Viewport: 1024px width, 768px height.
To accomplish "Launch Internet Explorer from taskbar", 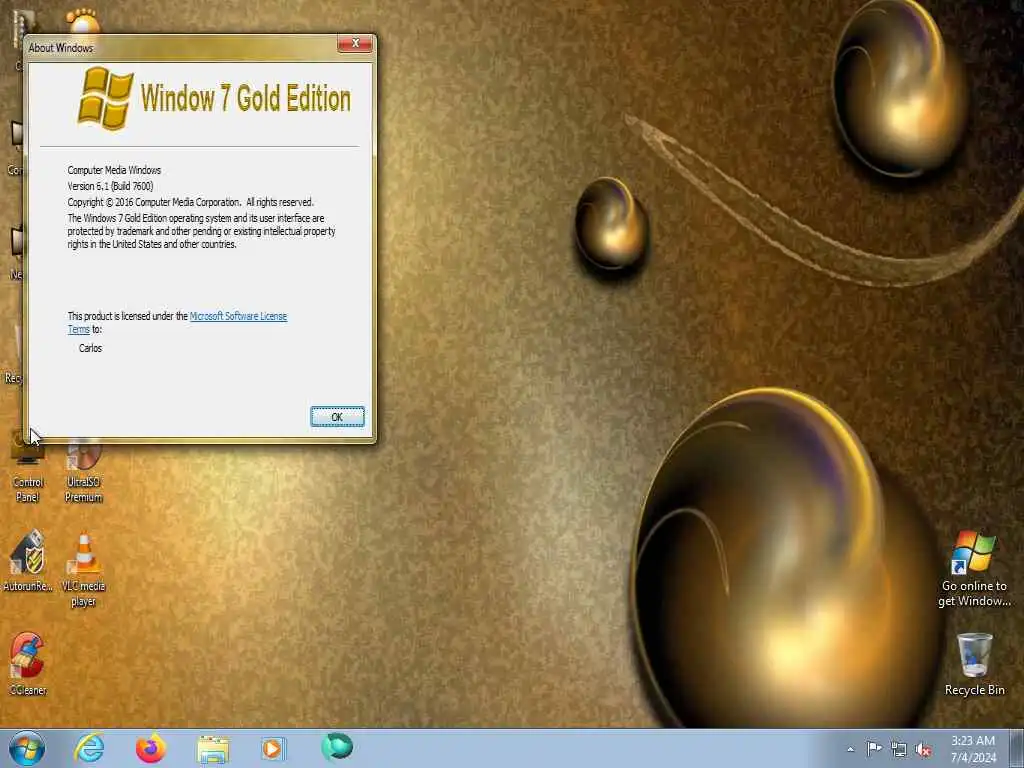I will 89,748.
